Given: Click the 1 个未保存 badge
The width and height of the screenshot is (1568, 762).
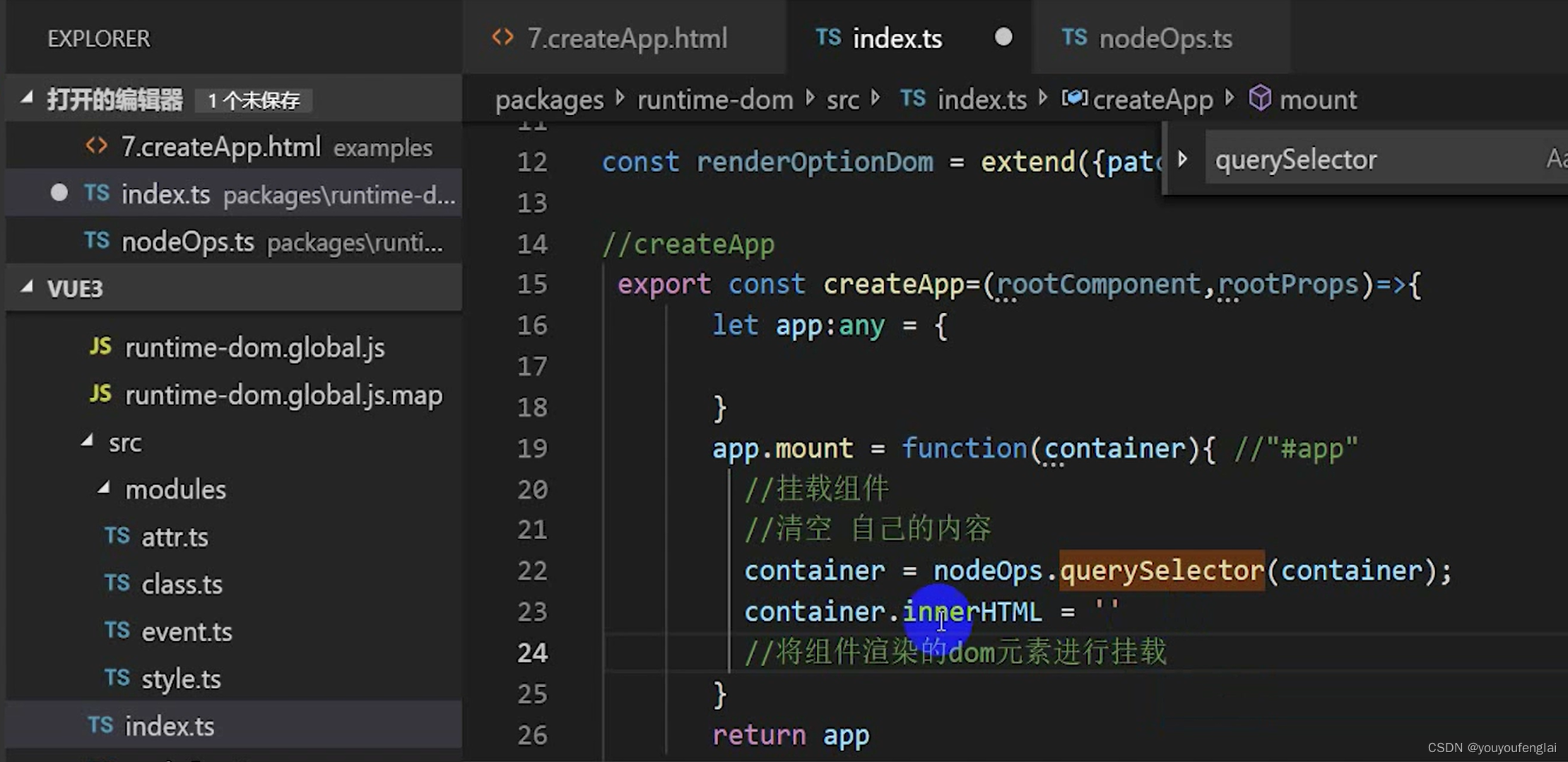Looking at the screenshot, I should pyautogui.click(x=254, y=100).
